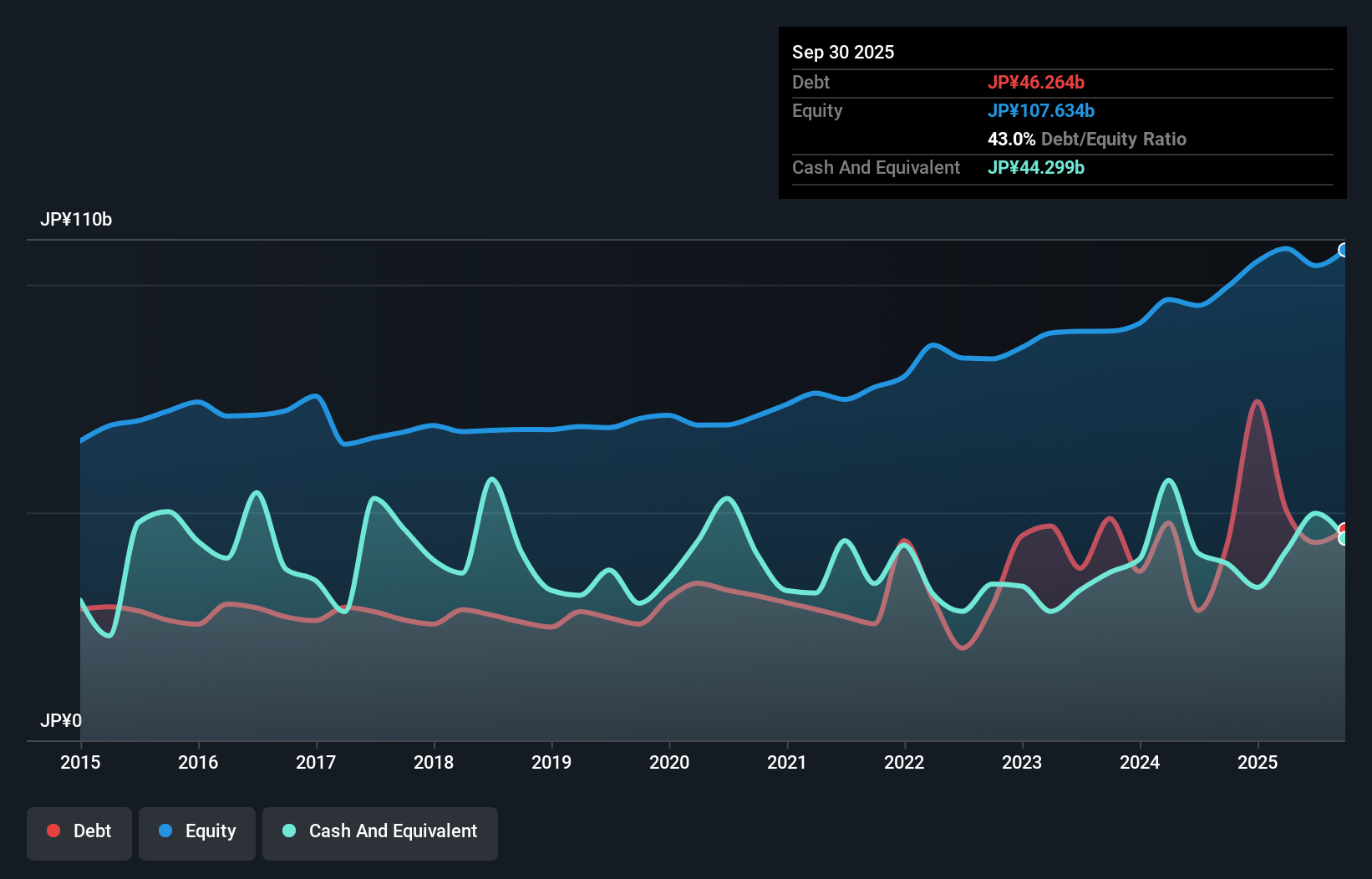Viewport: 1372px width, 879px height.
Task: Click the teal Cash And Equivalent legend dot
Action: coord(287,831)
